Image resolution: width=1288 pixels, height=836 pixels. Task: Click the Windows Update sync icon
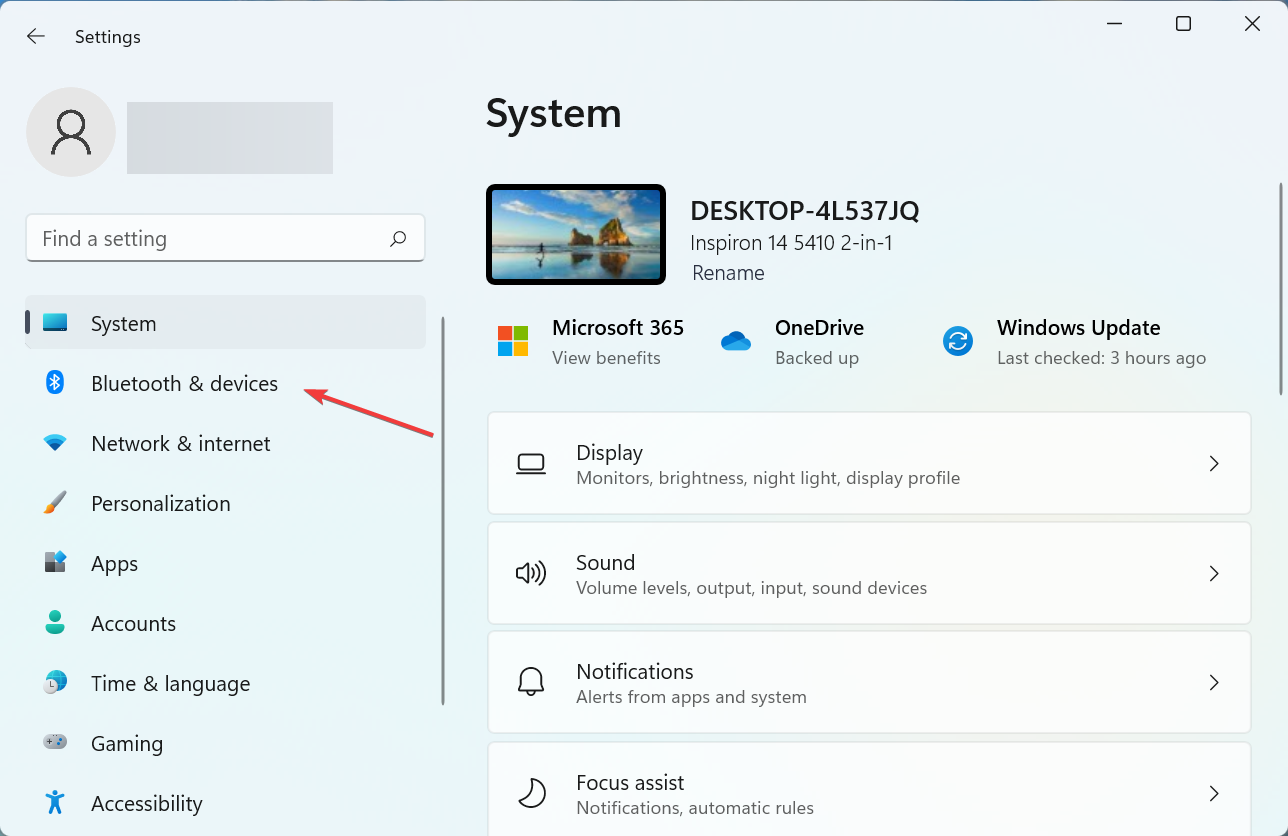tap(957, 341)
